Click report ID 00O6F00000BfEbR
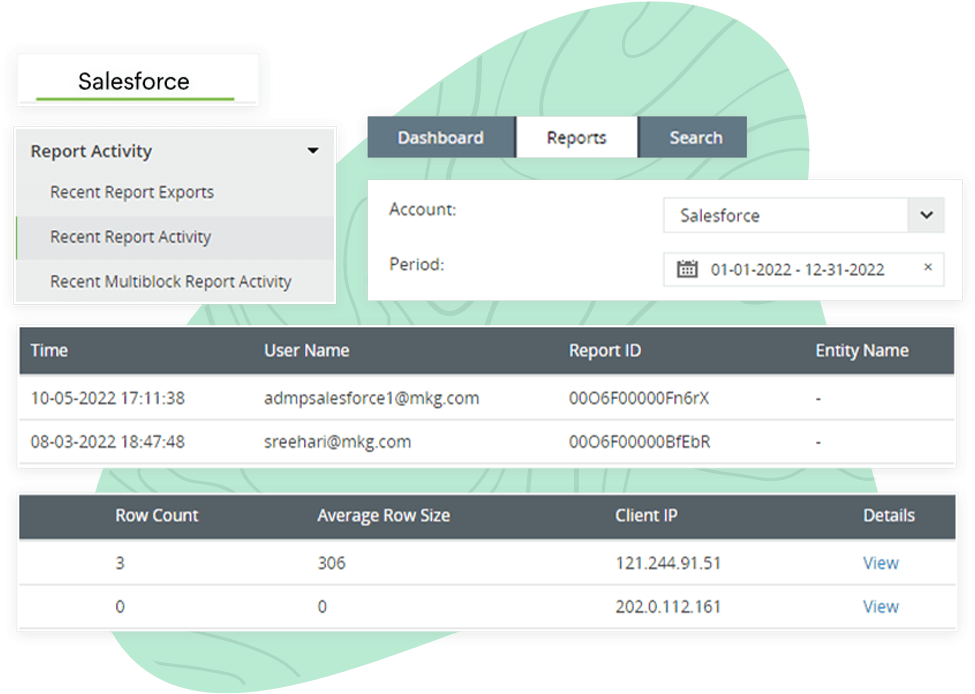Image resolution: width=975 pixels, height=694 pixels. click(x=639, y=442)
